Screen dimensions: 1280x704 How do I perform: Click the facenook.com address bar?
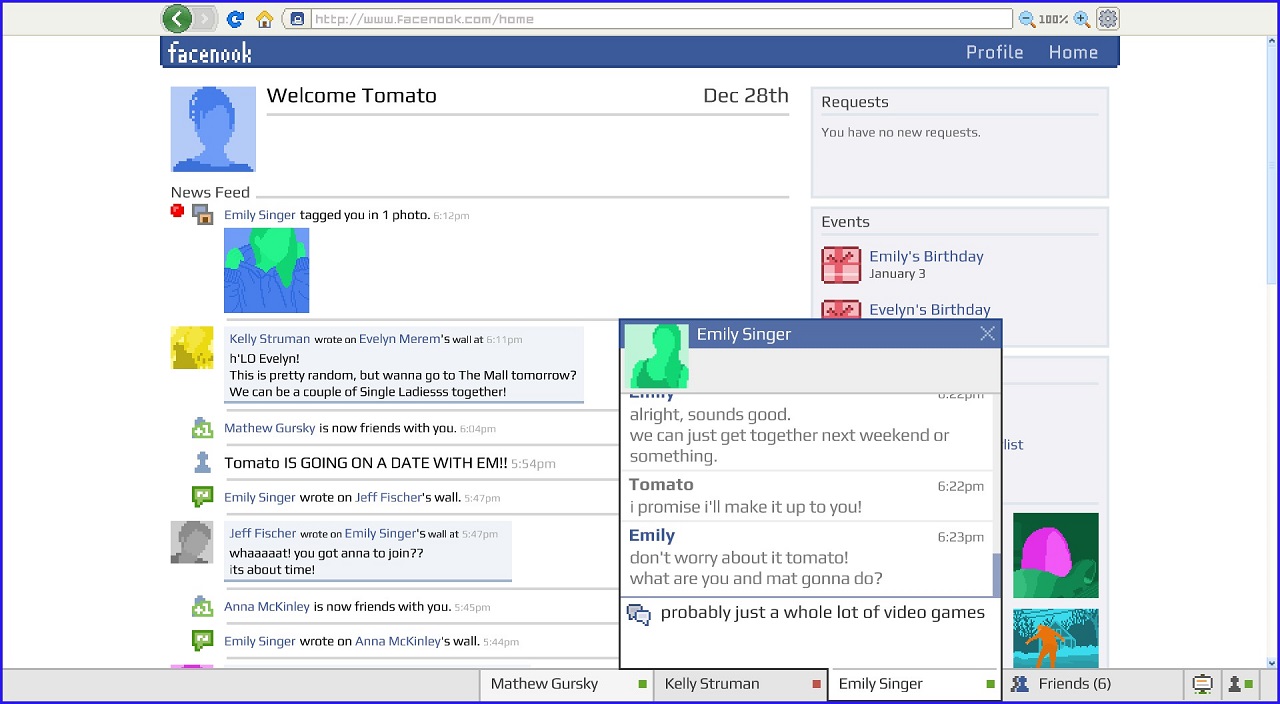[661, 18]
